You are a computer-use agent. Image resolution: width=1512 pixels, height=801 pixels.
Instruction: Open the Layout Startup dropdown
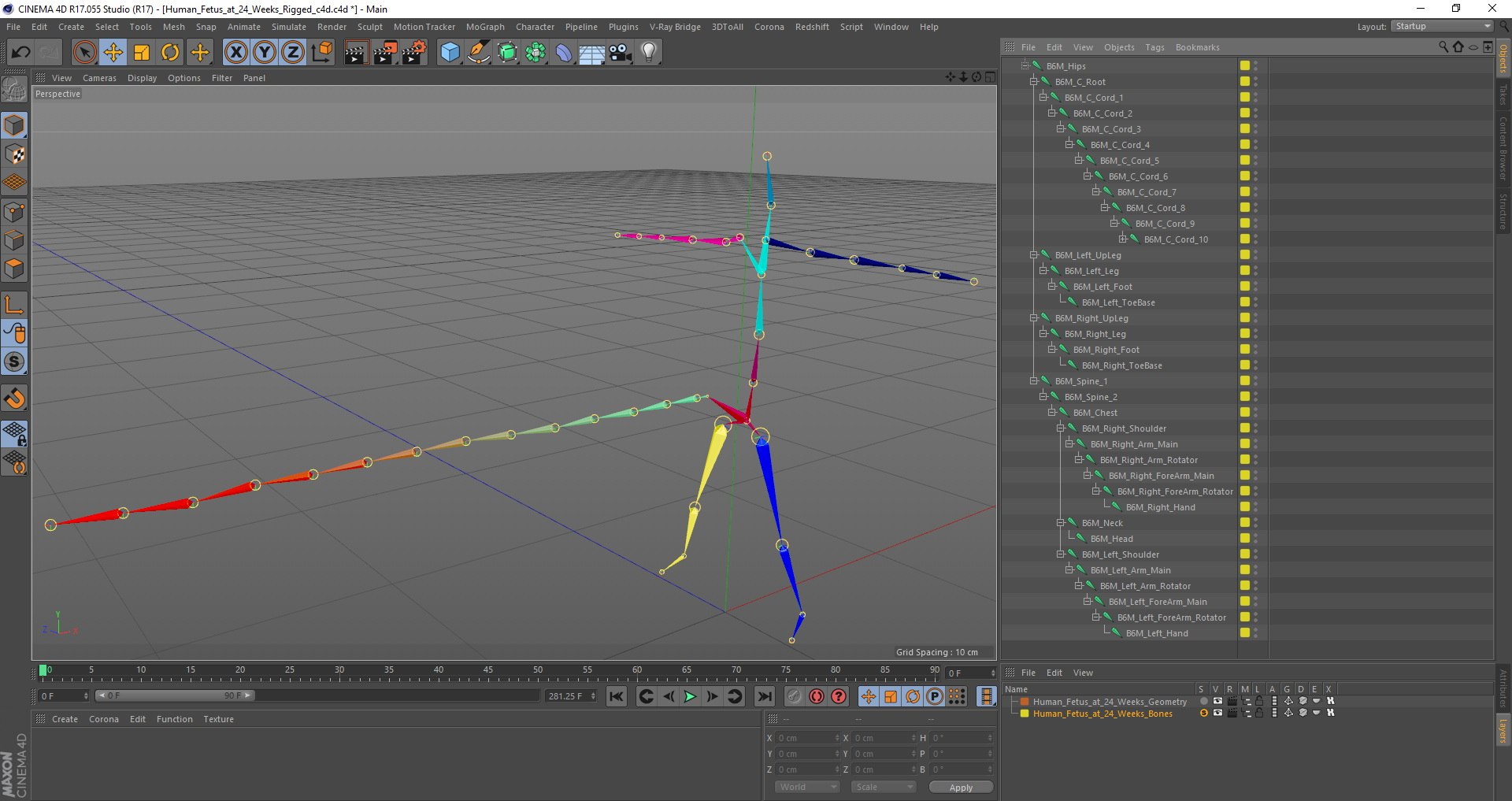tap(1443, 27)
